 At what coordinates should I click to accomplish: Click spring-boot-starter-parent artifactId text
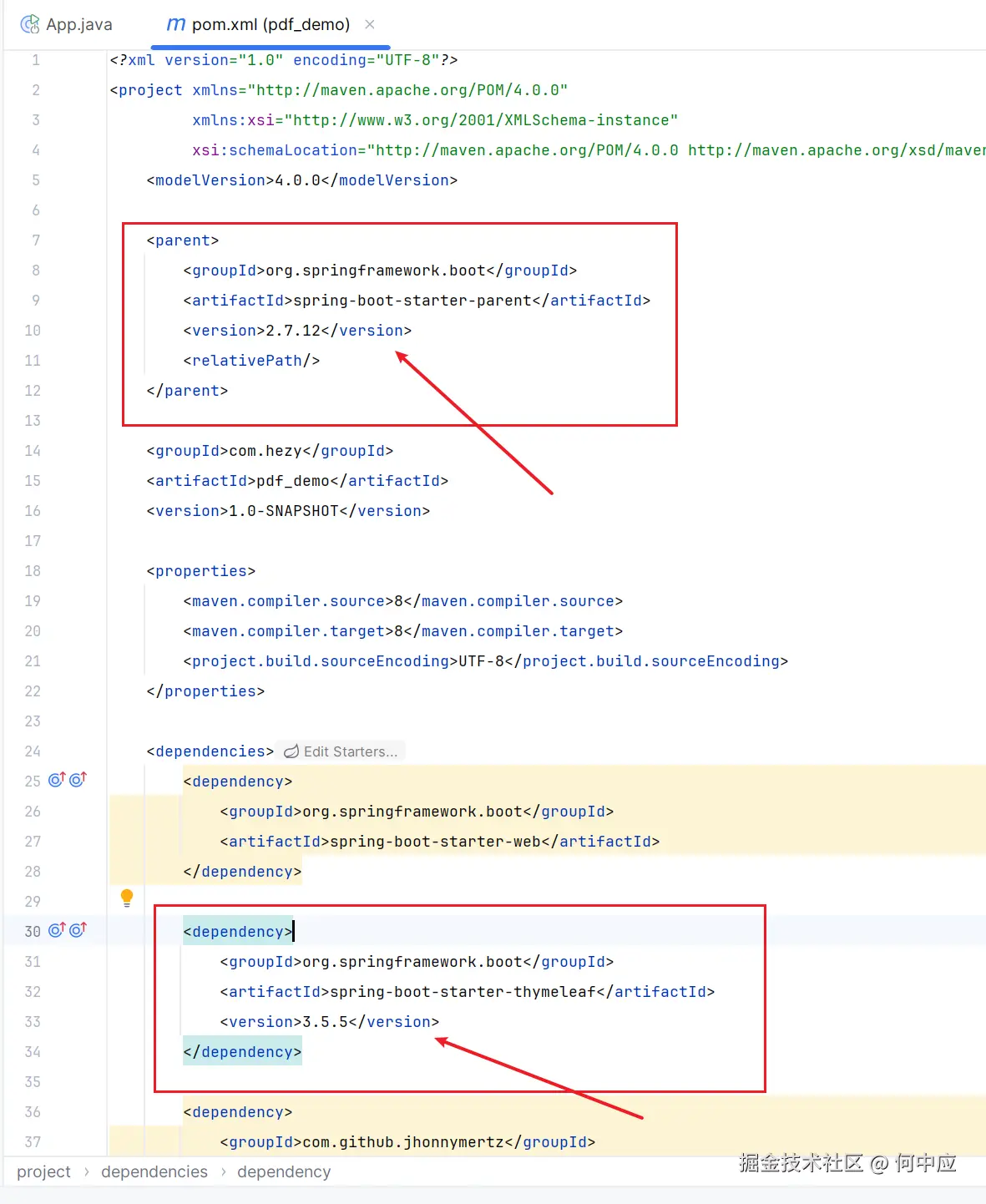(x=412, y=301)
